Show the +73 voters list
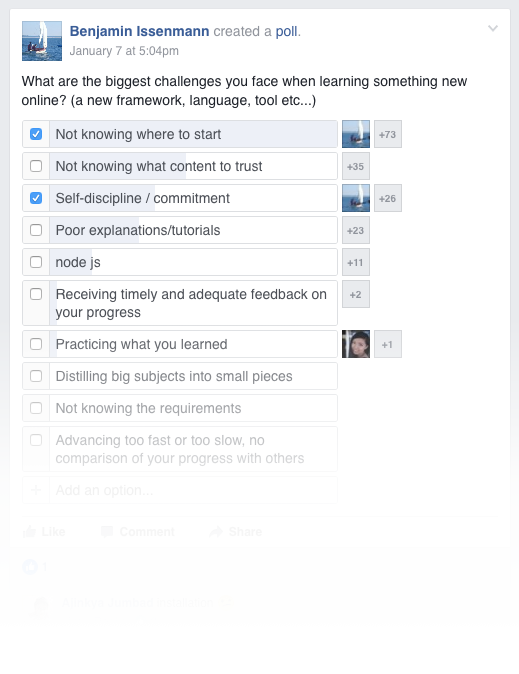Viewport: 519px width, 674px height. (388, 134)
